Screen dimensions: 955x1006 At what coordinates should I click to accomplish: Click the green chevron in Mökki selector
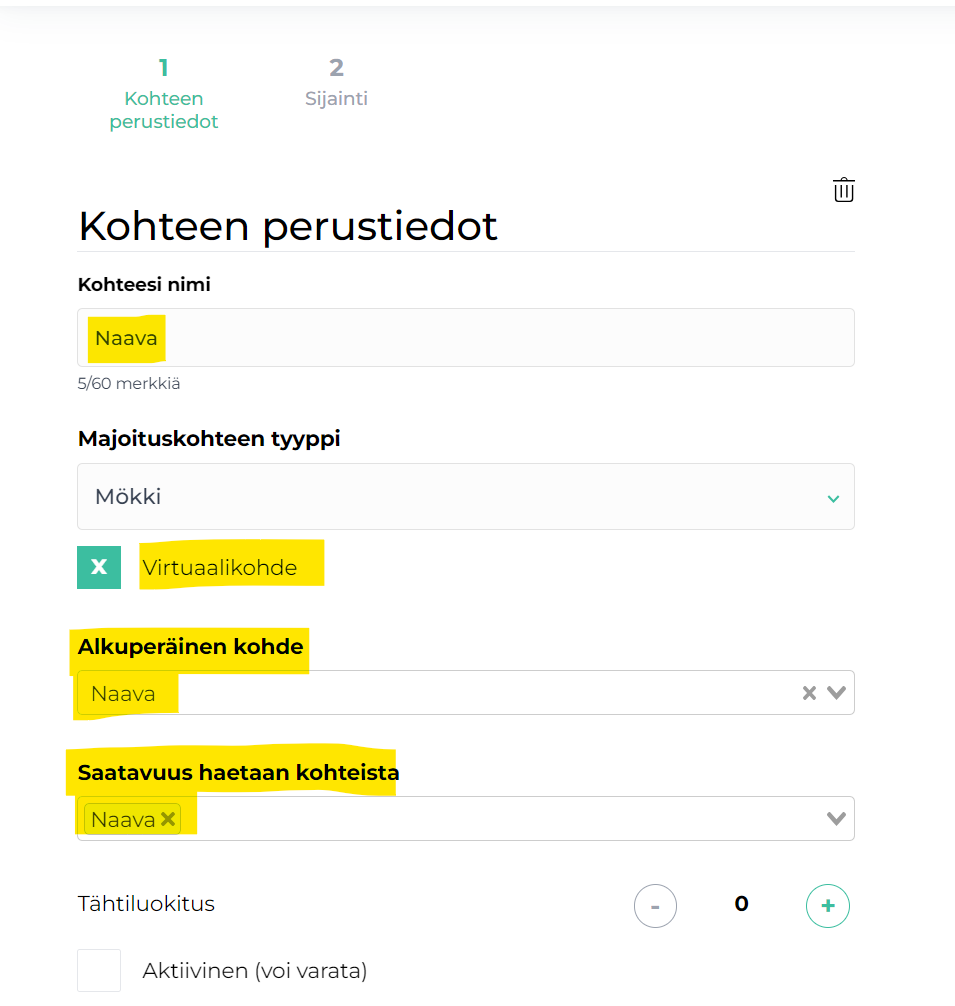pyautogui.click(x=833, y=499)
